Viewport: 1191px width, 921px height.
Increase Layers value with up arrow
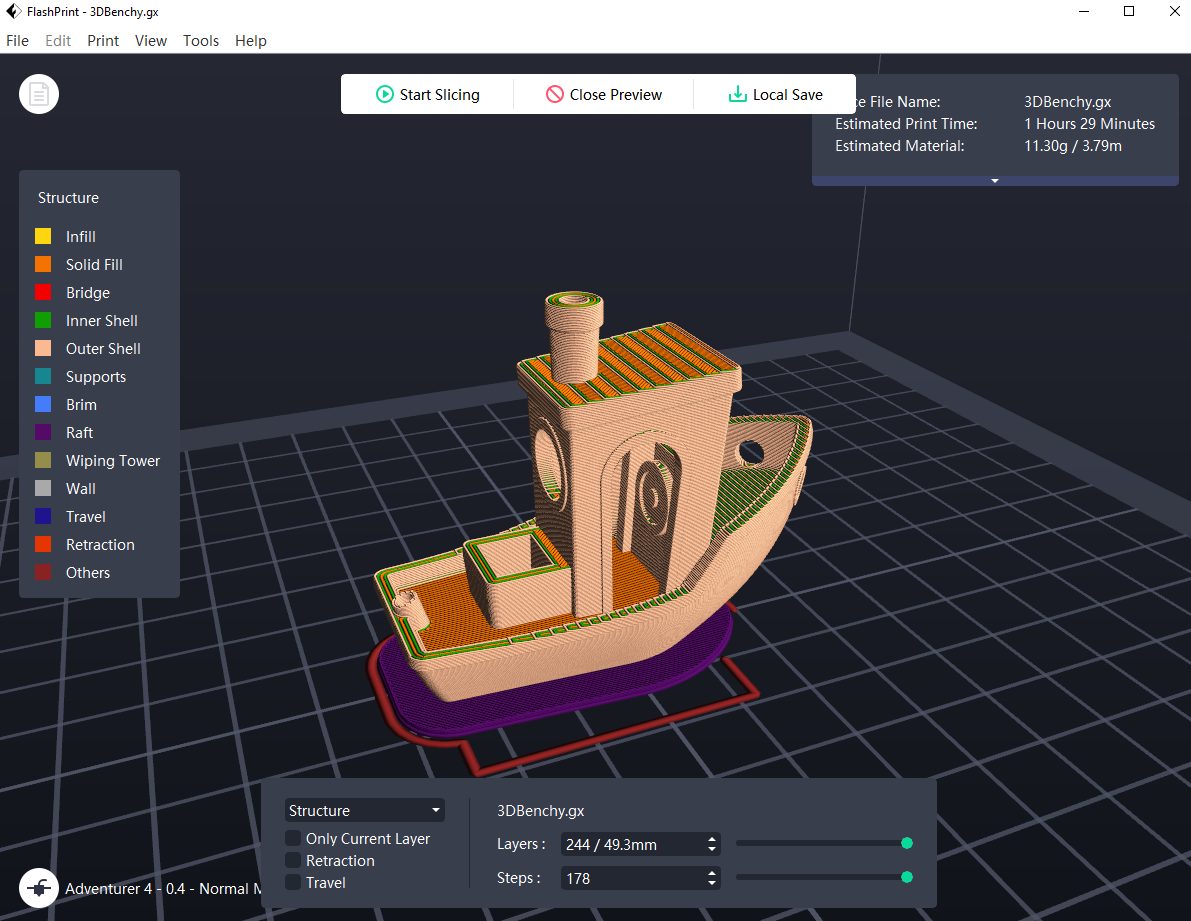coord(712,839)
